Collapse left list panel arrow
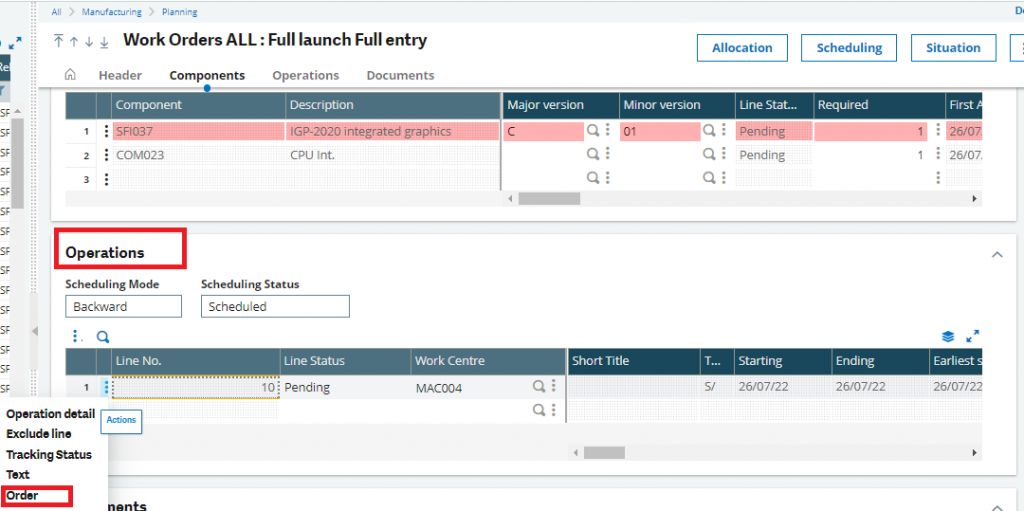Screen dimensions: 1024x511 (34, 331)
